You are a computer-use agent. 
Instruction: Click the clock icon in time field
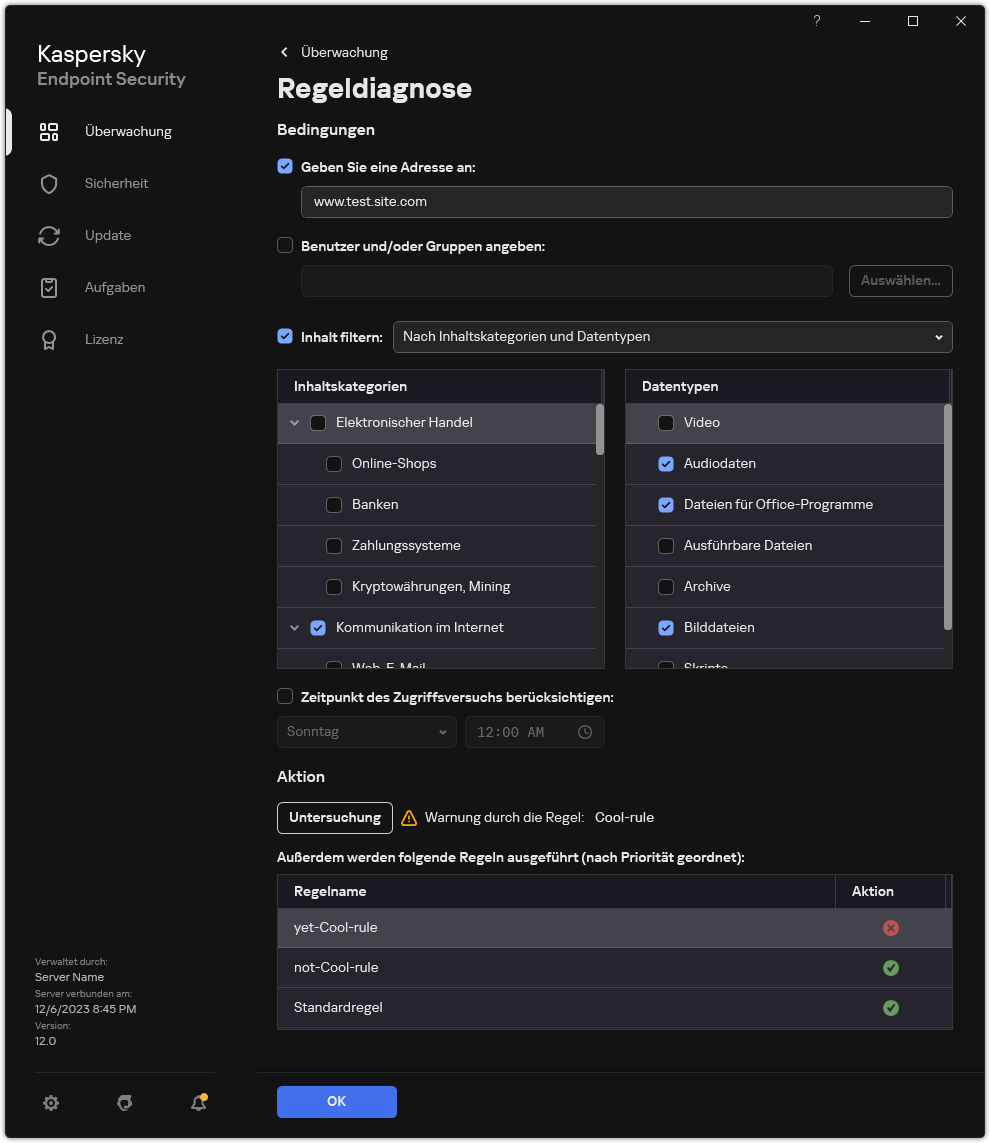coord(585,732)
